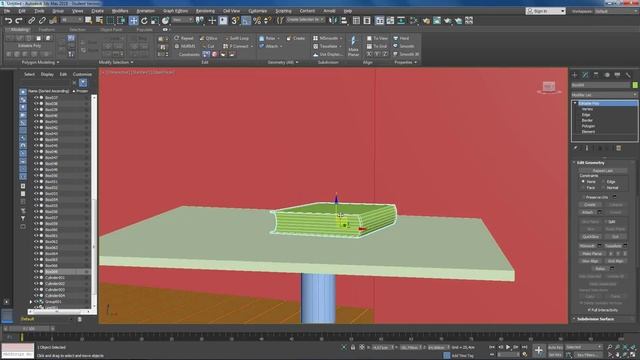Click the Play Animation button
This screenshot has height=360, width=640.
pos(508,347)
